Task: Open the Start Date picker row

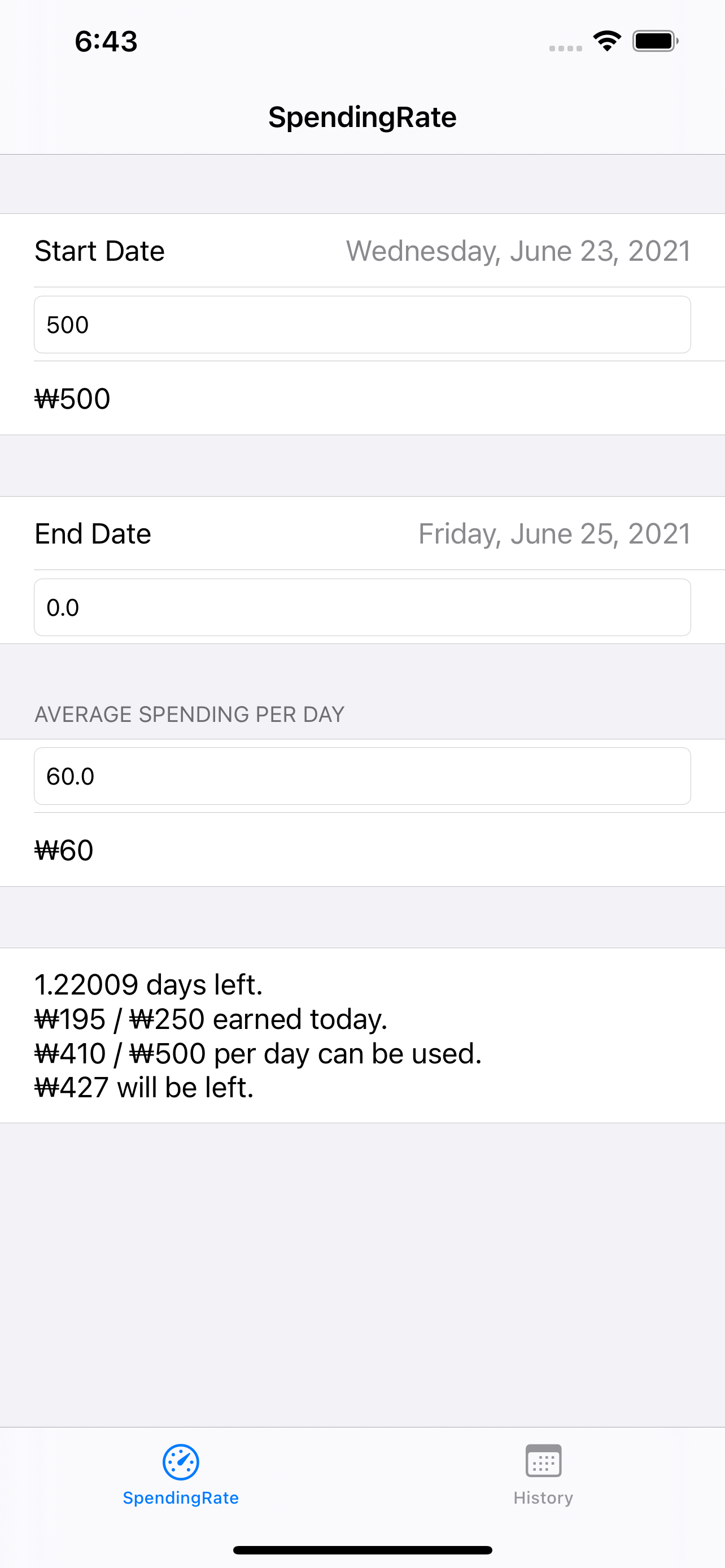Action: tap(362, 251)
